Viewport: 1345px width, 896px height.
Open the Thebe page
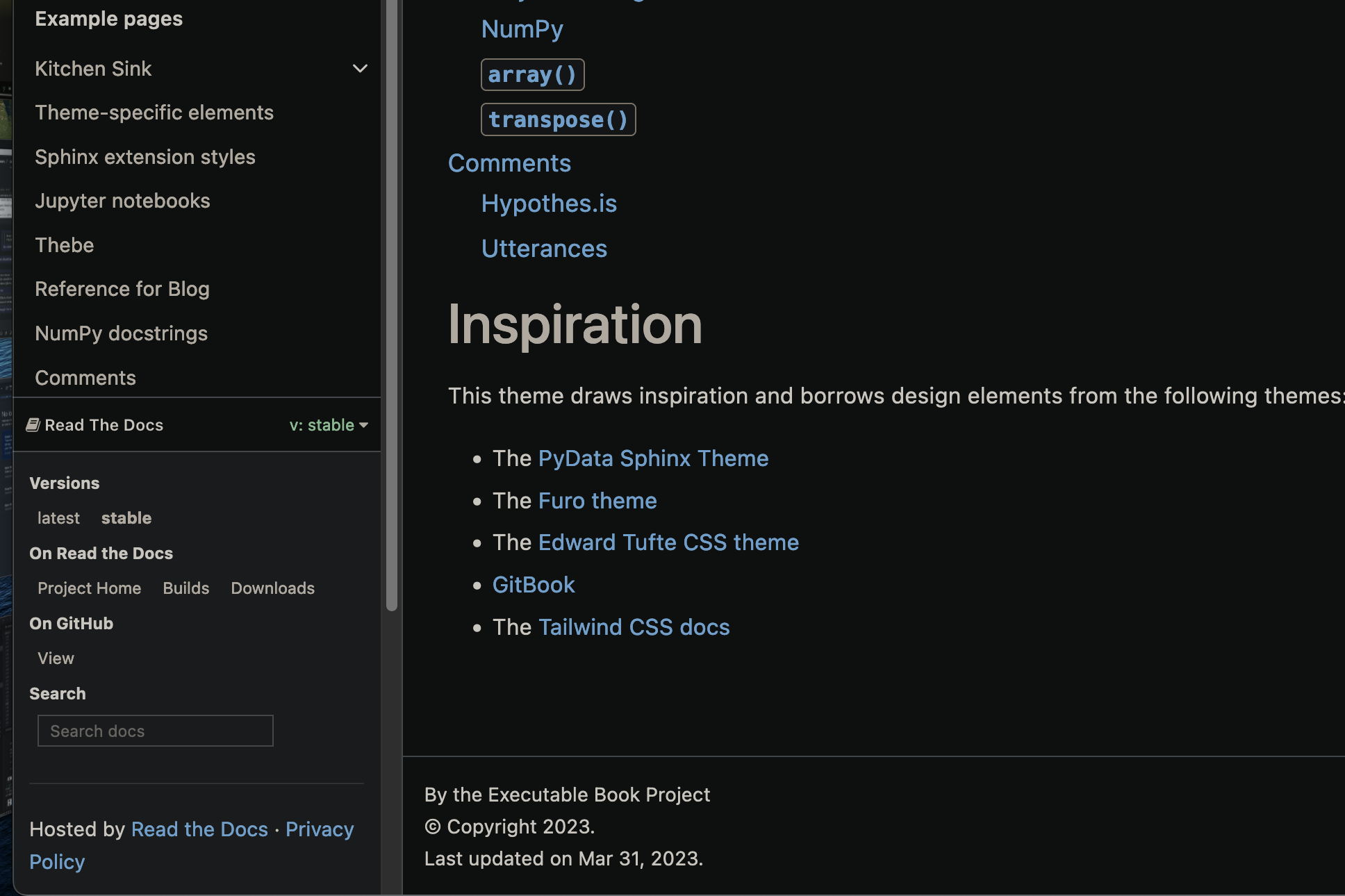[64, 244]
